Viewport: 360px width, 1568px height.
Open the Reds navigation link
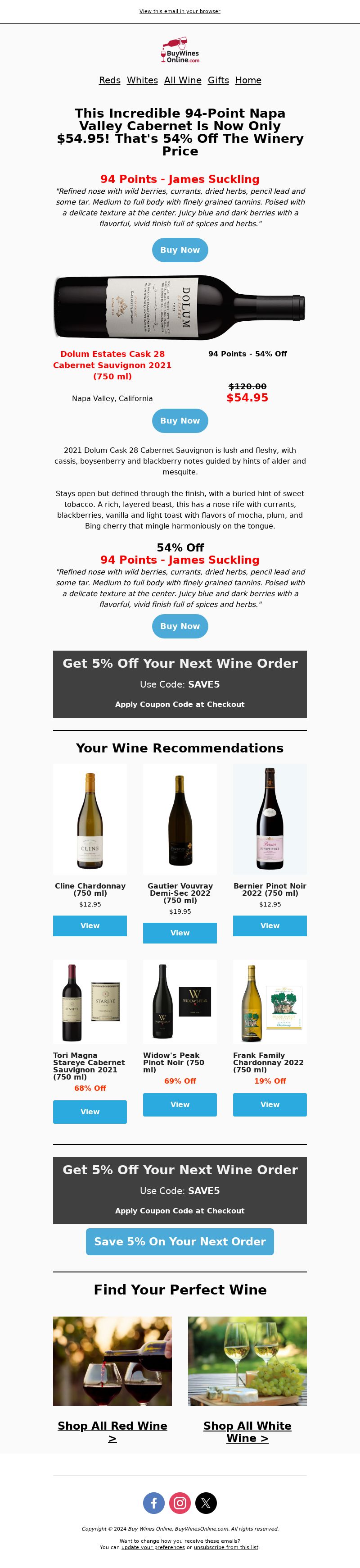pos(109,80)
